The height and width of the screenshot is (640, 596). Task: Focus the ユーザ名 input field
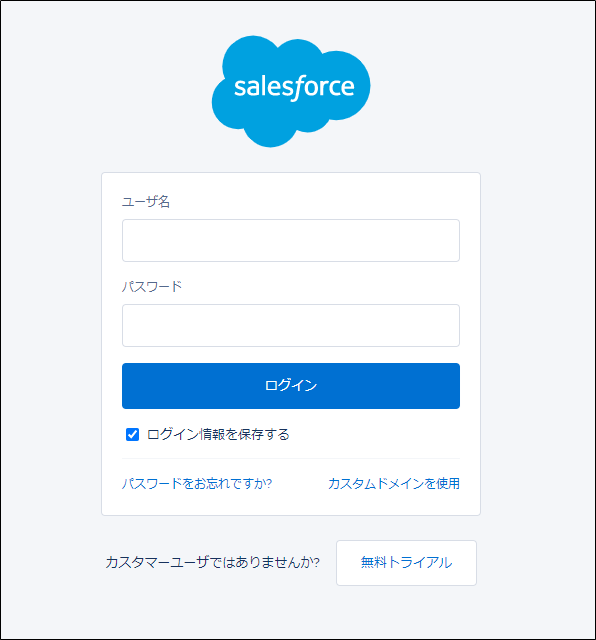[291, 240]
